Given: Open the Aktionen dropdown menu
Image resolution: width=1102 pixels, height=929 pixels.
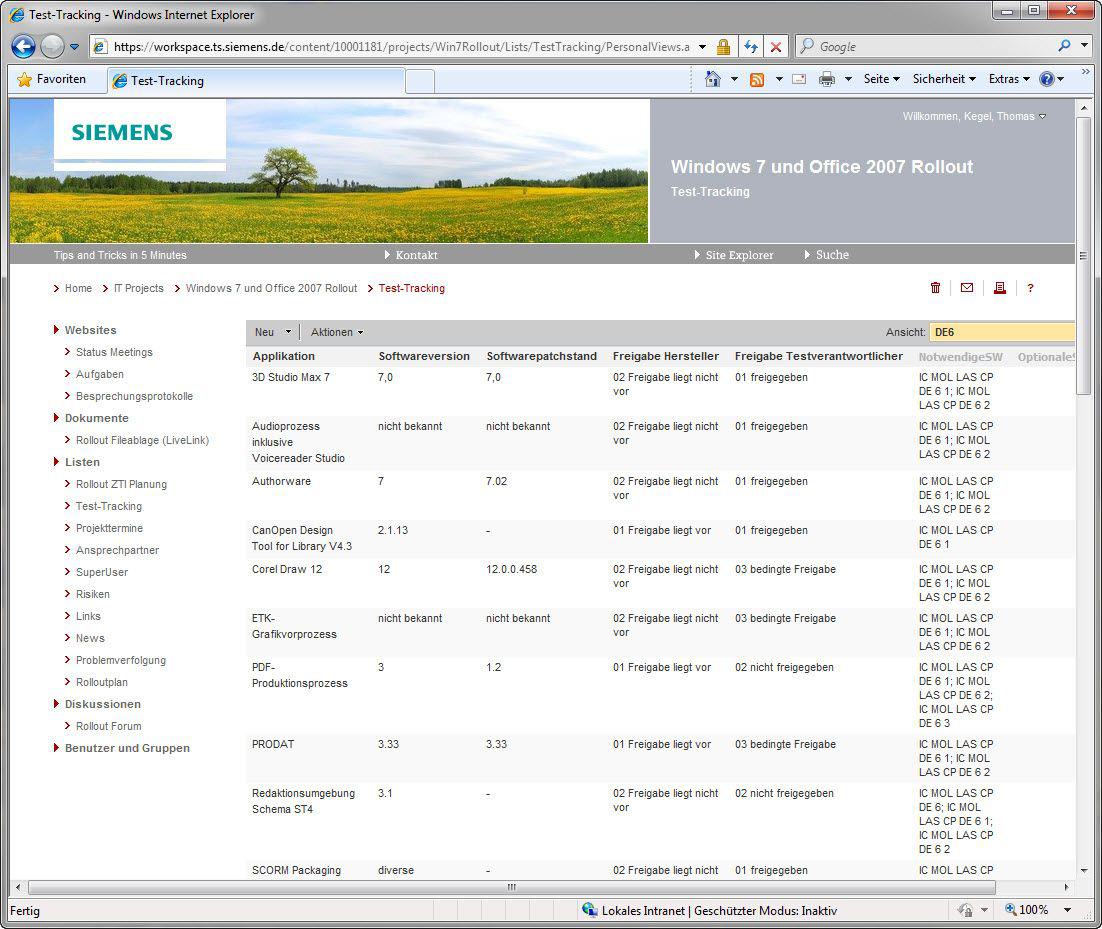Looking at the screenshot, I should [337, 332].
